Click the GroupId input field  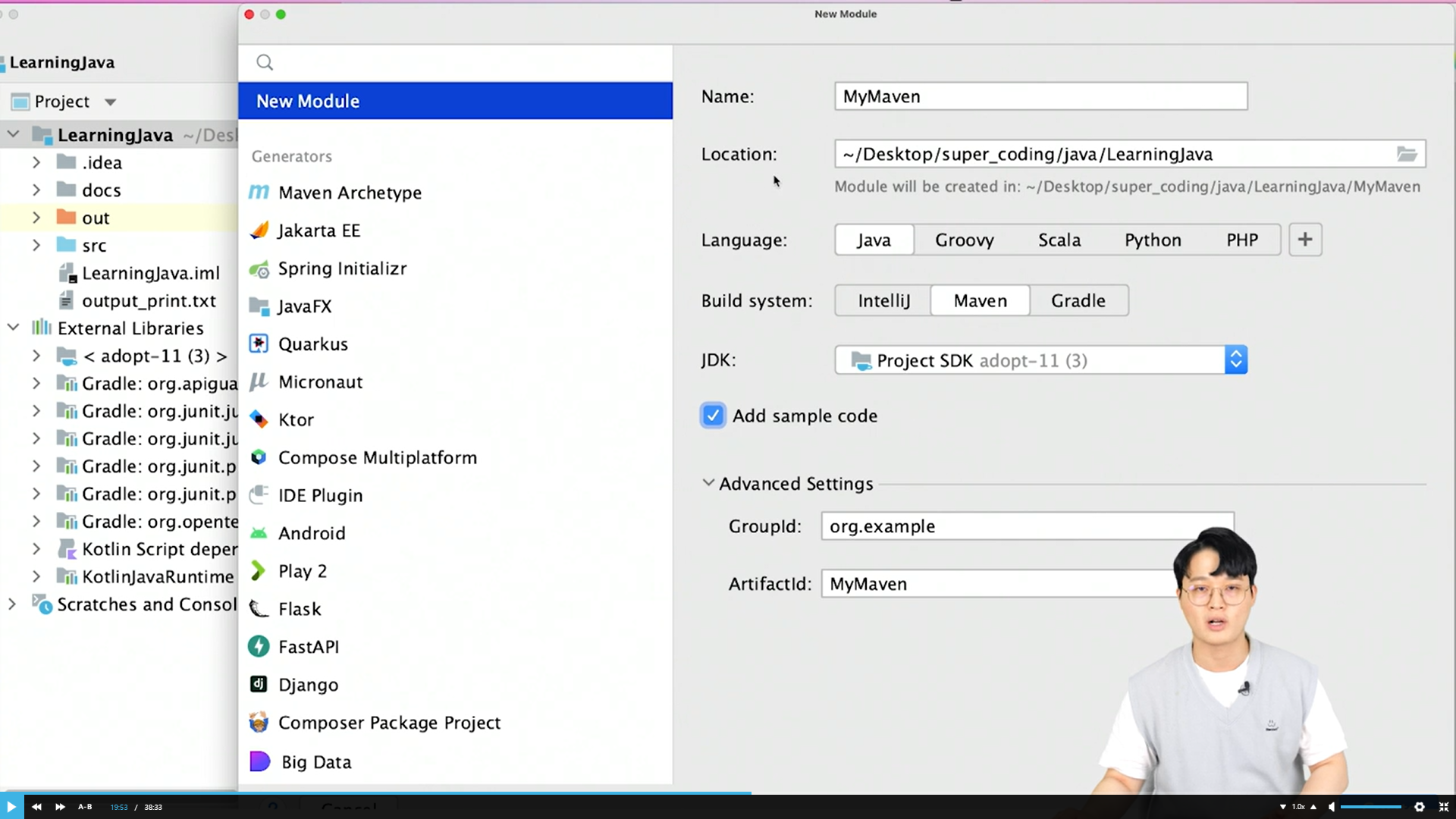point(1028,526)
